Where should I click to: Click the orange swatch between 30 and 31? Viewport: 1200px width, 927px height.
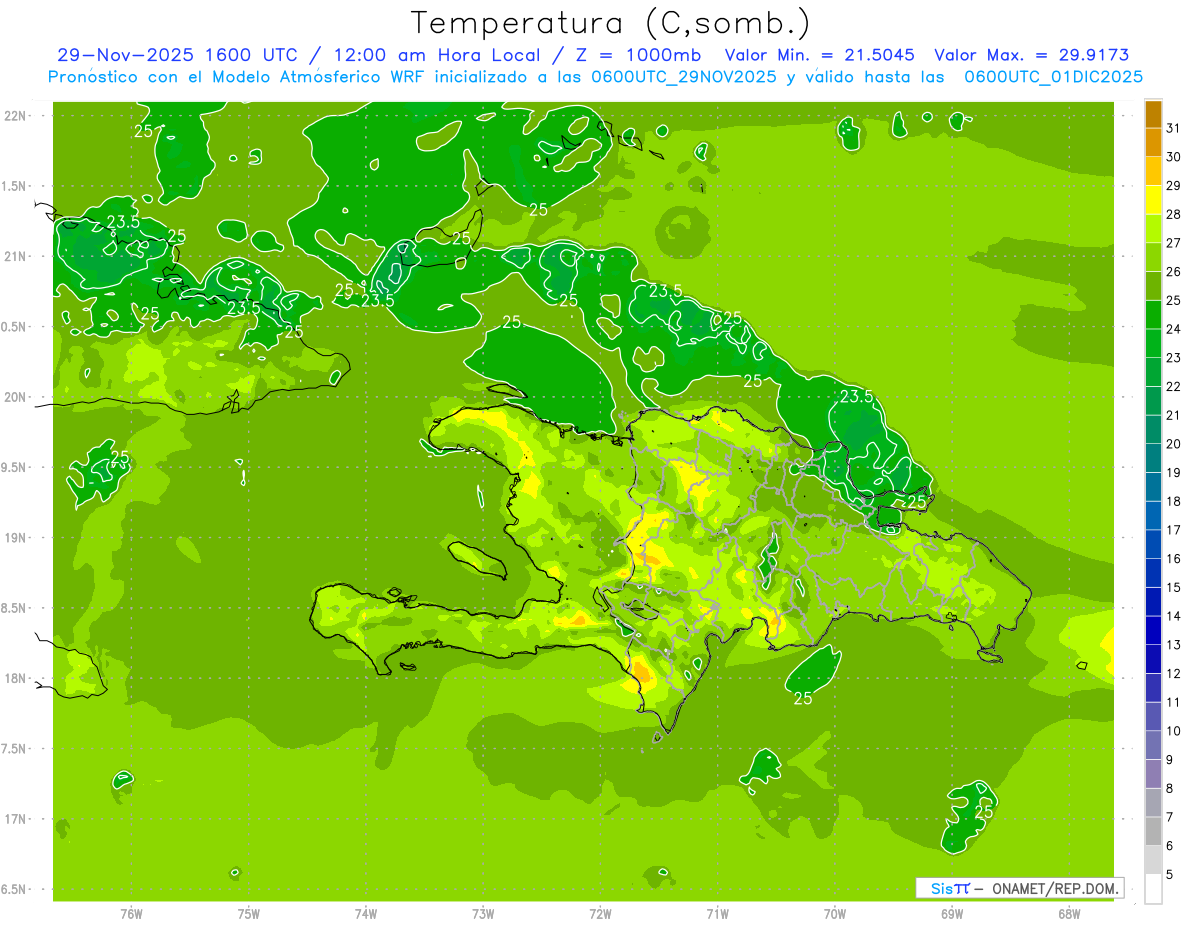pyautogui.click(x=1153, y=142)
